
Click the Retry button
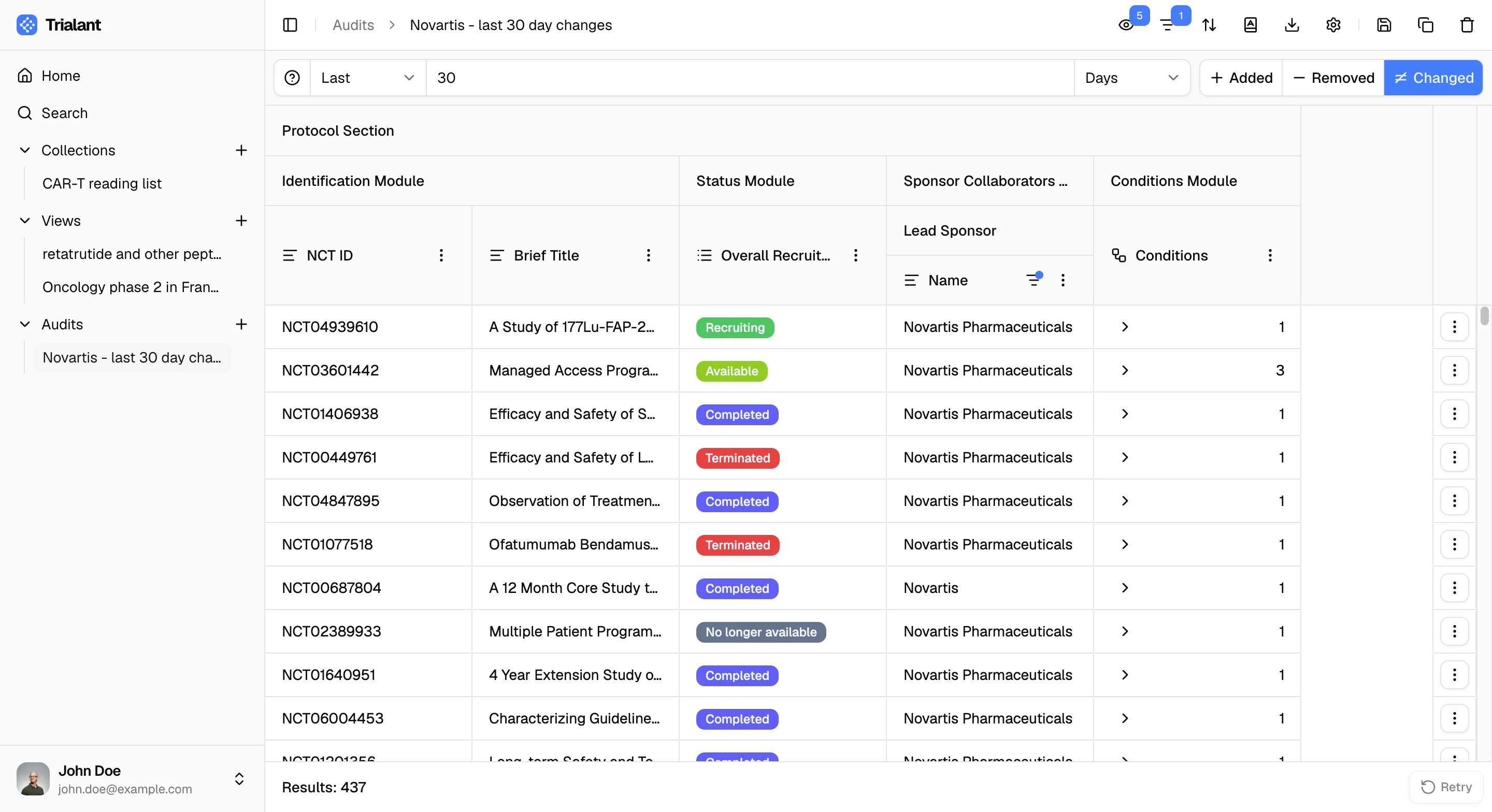(1446, 787)
